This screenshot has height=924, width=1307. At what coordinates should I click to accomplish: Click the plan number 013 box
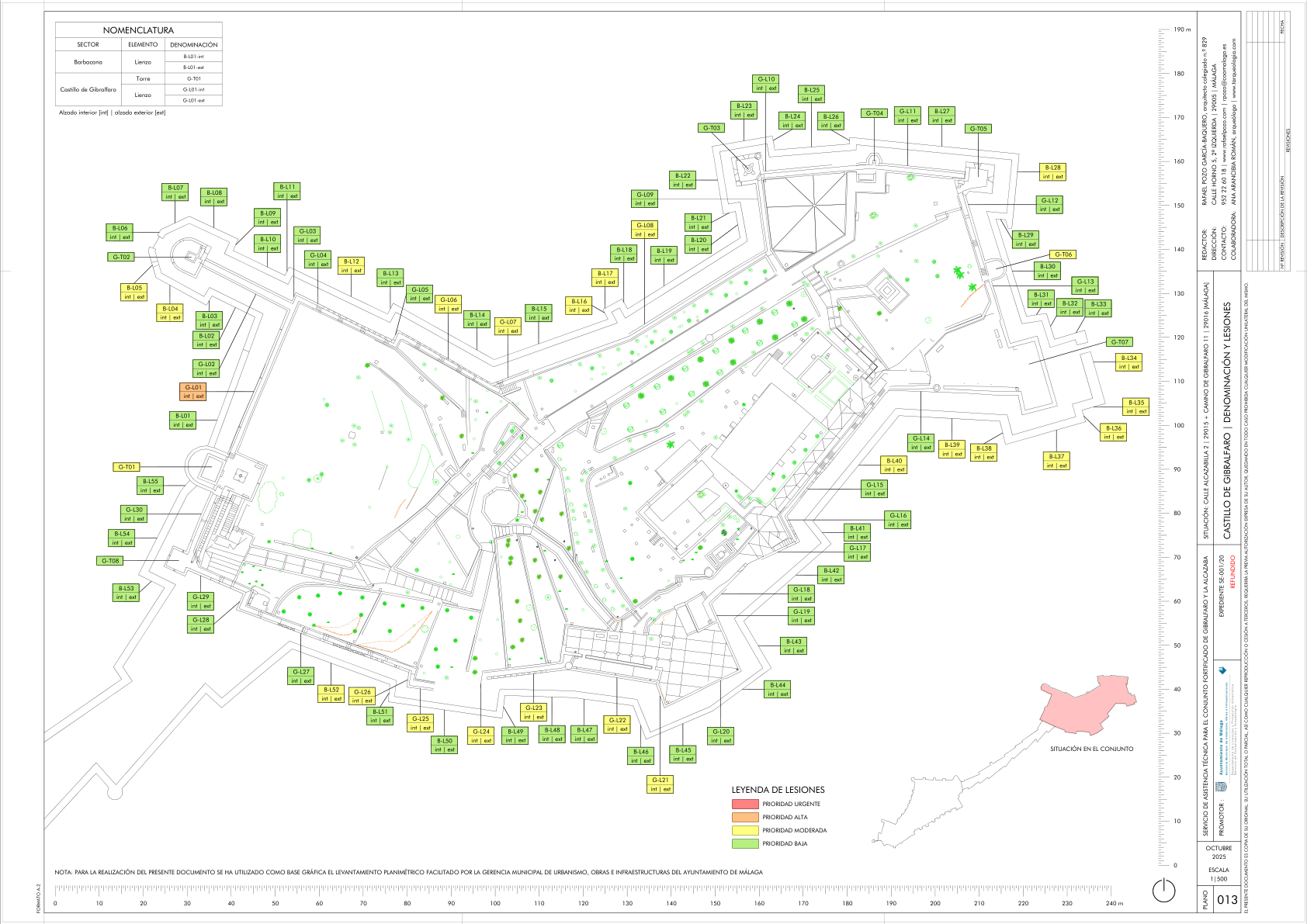(x=1227, y=900)
